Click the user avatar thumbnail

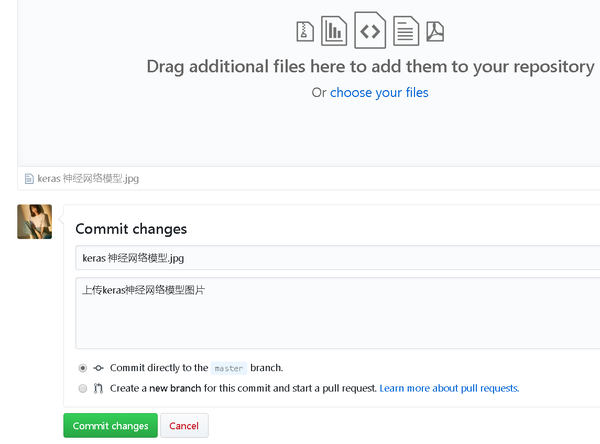pos(35,222)
